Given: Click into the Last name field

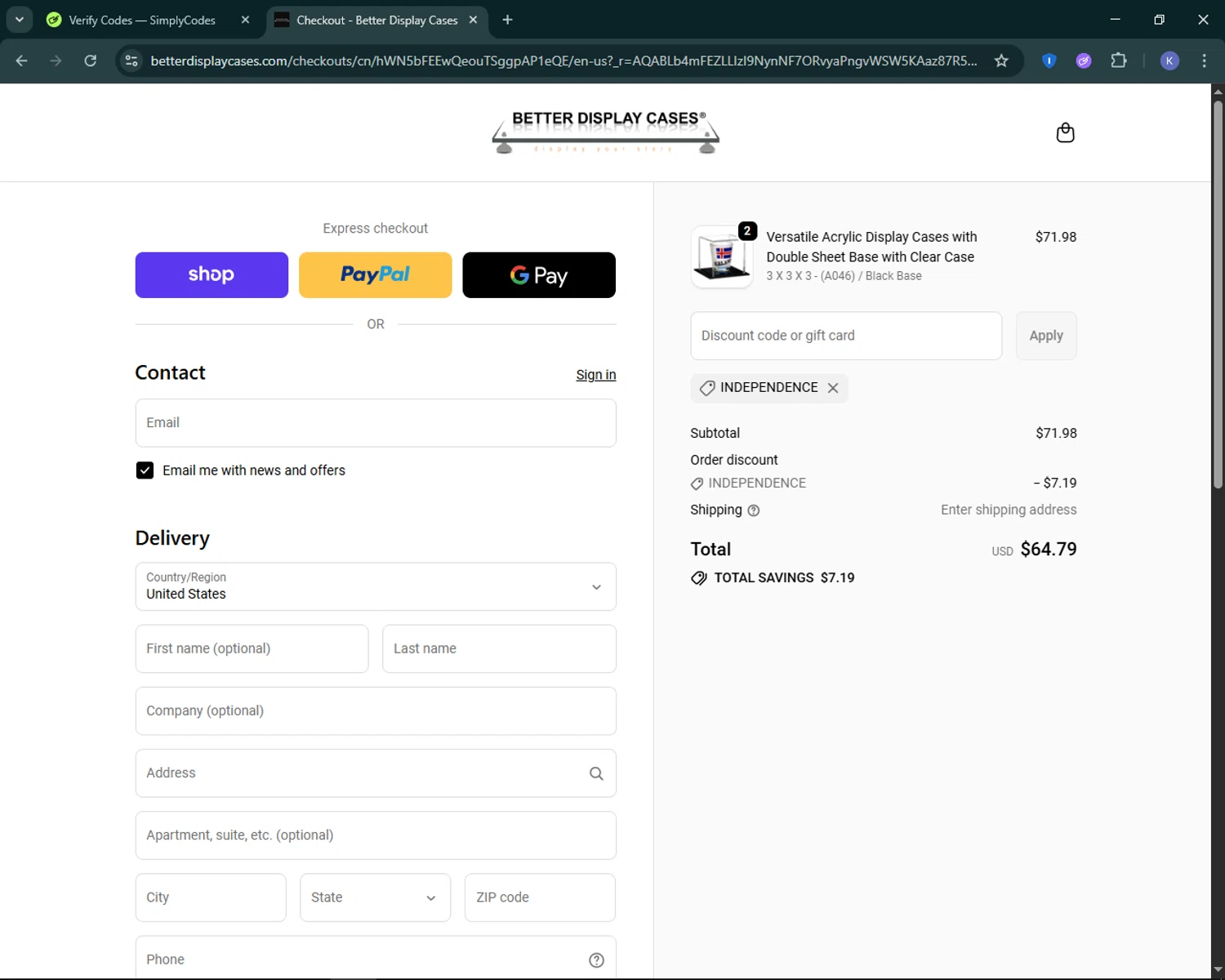Looking at the screenshot, I should click(499, 649).
